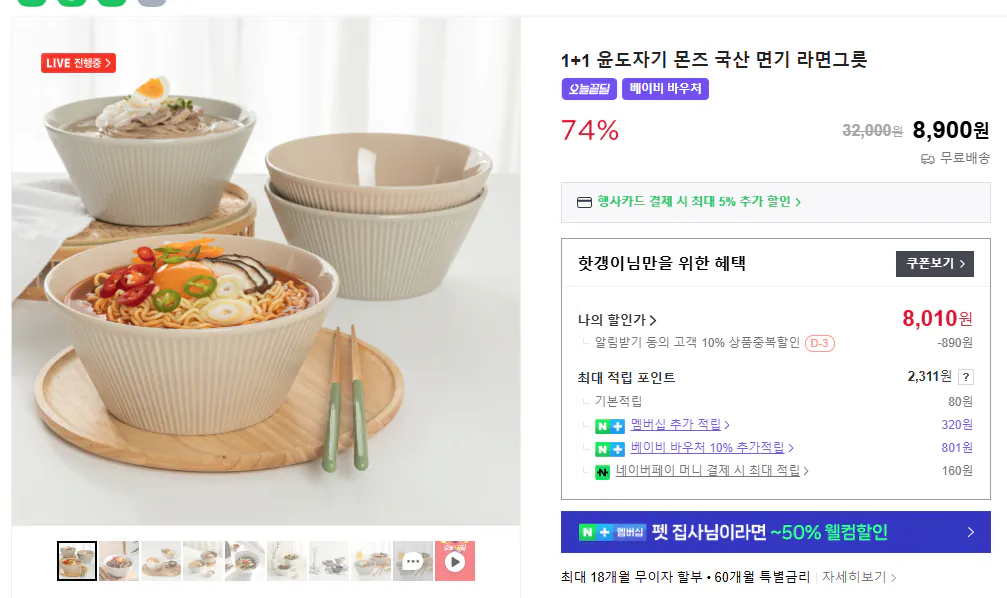
Task: Click the 쿠폰보기 button
Action: point(933,264)
